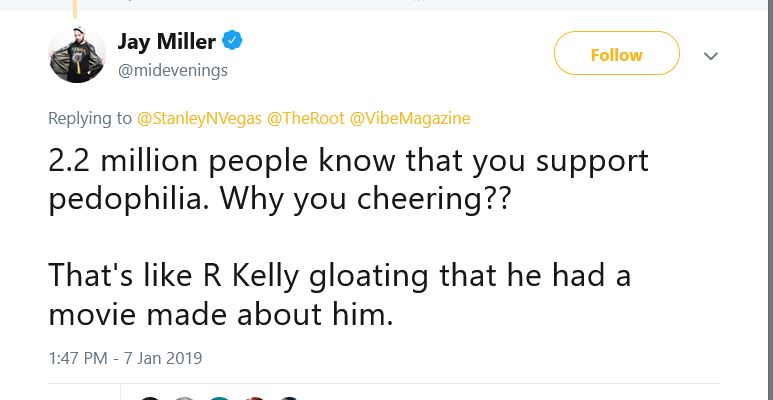773x400 pixels.
Task: Open first black liker avatar at bottom
Action: [x=150, y=398]
